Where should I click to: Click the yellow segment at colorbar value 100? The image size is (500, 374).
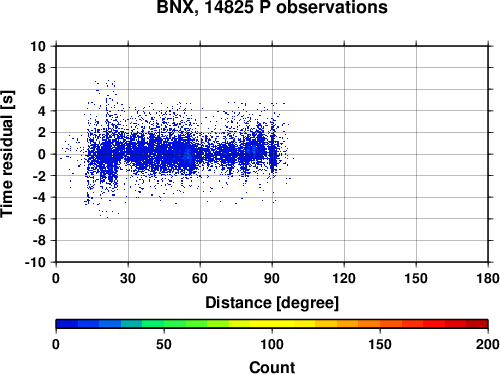click(272, 324)
